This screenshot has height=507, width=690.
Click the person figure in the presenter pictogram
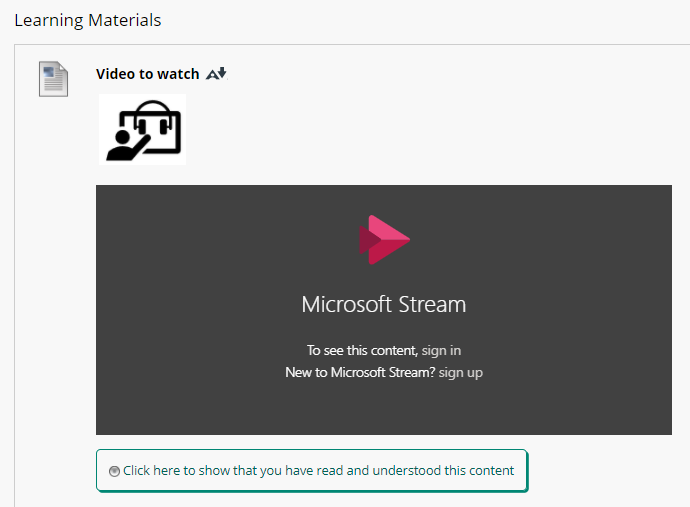tap(125, 145)
